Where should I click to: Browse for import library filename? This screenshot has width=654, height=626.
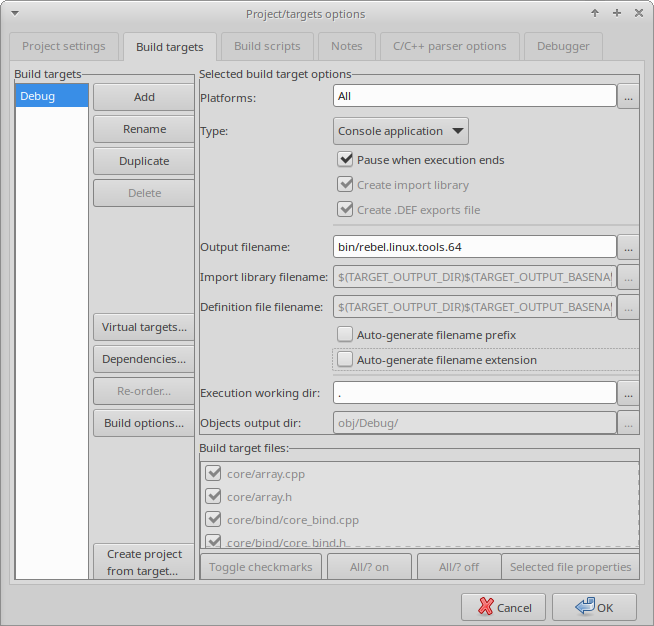(628, 277)
